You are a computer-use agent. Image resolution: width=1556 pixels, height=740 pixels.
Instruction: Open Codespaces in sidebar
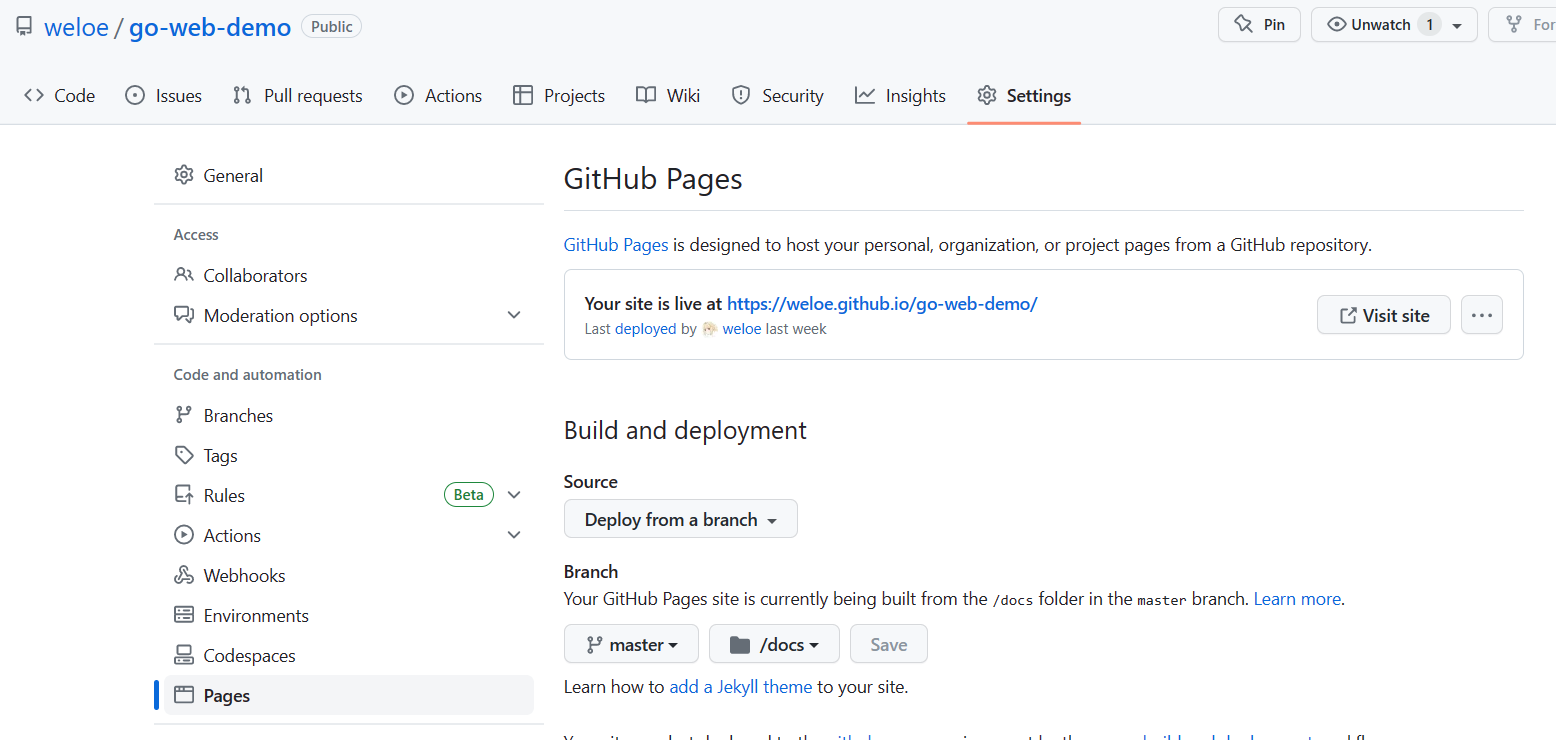(x=349, y=656)
